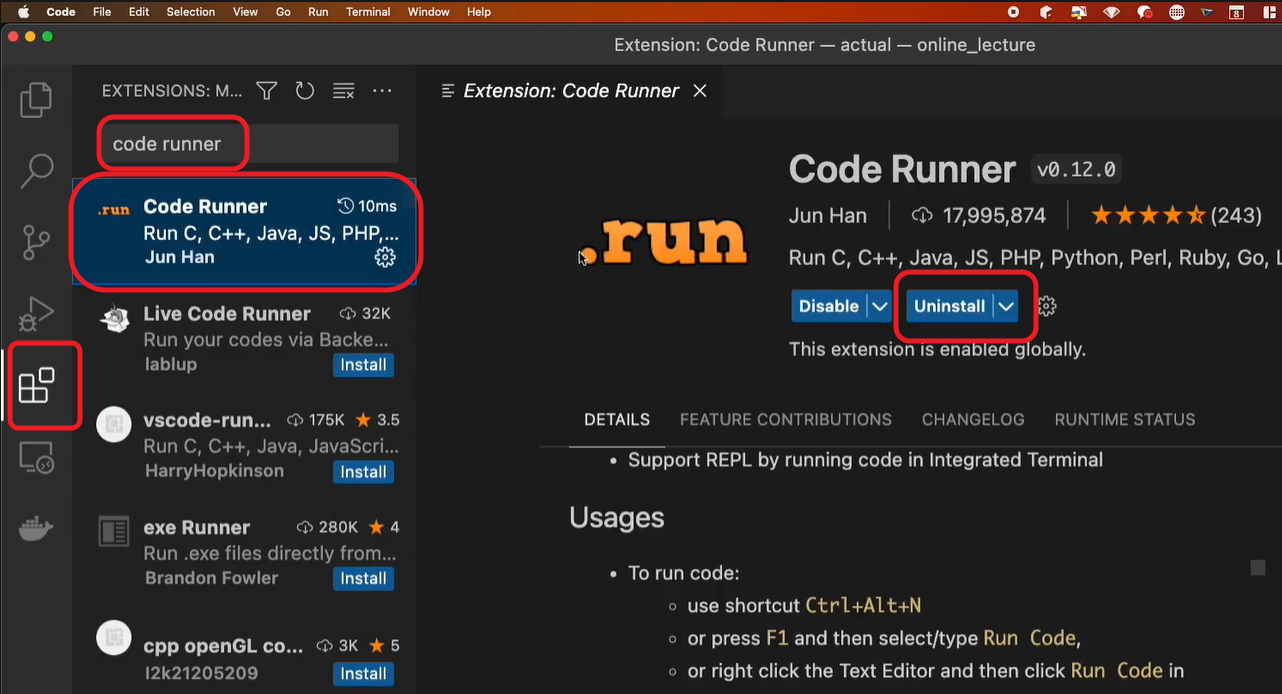The width and height of the screenshot is (1282, 694).
Task: Click the vscode-run extension icon
Action: [114, 425]
